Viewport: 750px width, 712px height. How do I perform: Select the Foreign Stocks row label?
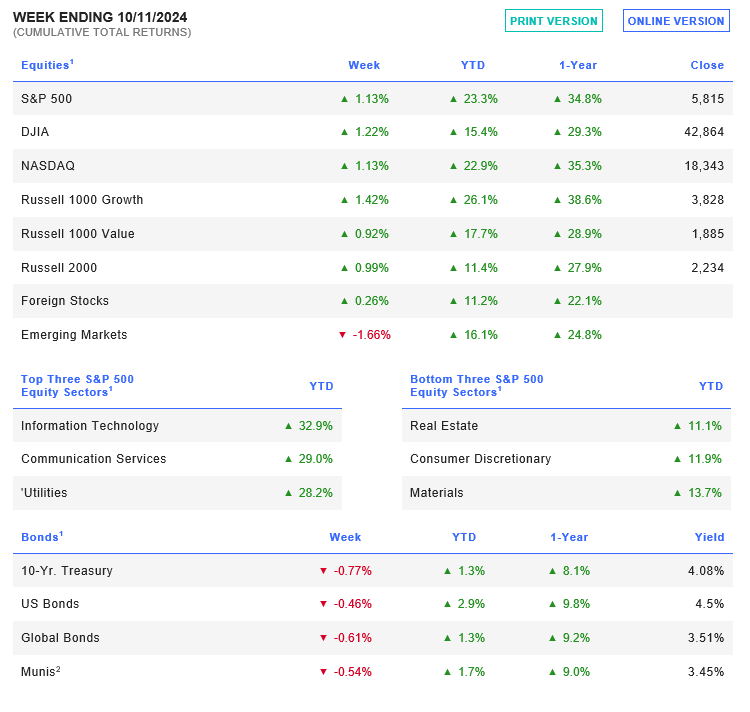tap(65, 300)
